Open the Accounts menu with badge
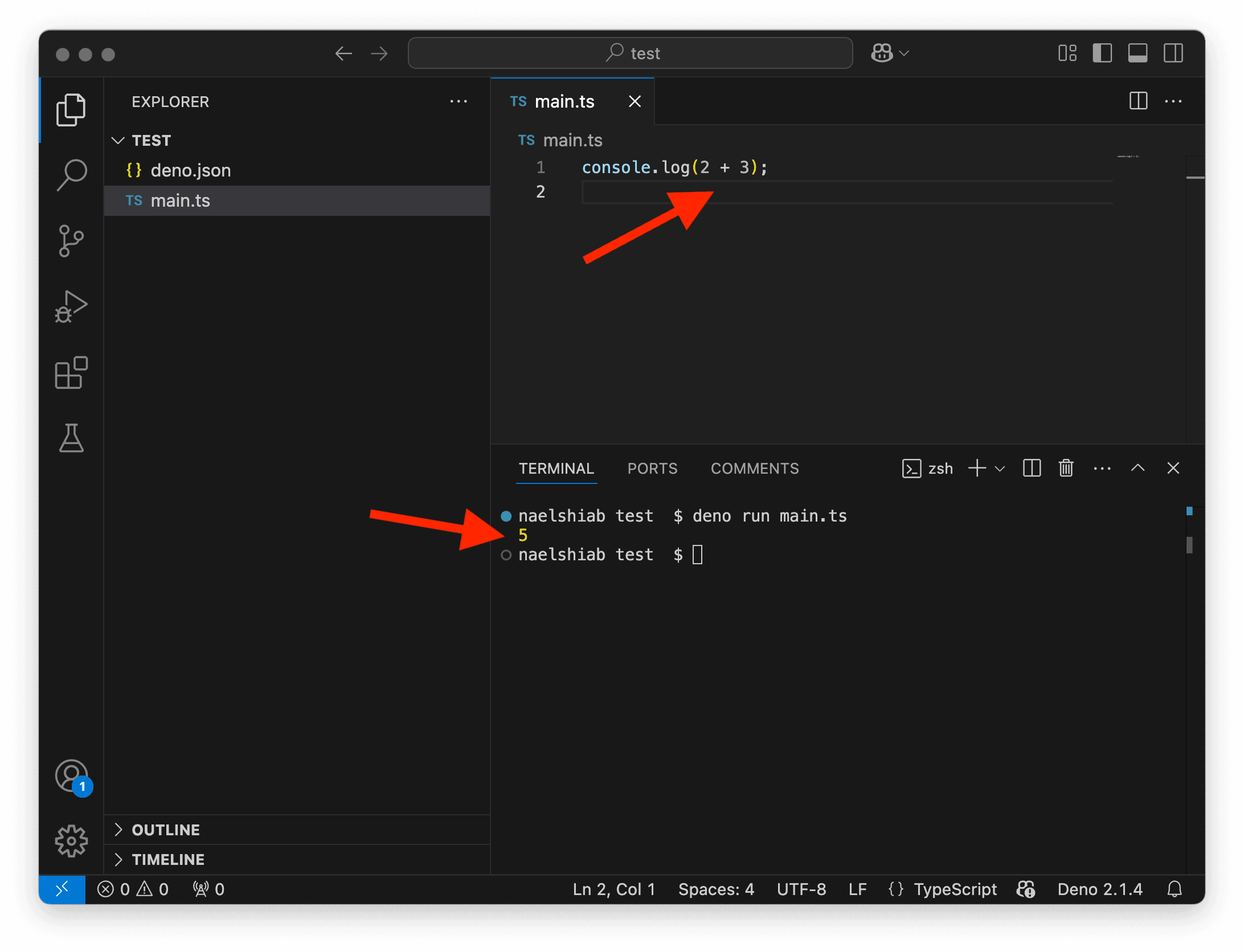 [x=72, y=777]
